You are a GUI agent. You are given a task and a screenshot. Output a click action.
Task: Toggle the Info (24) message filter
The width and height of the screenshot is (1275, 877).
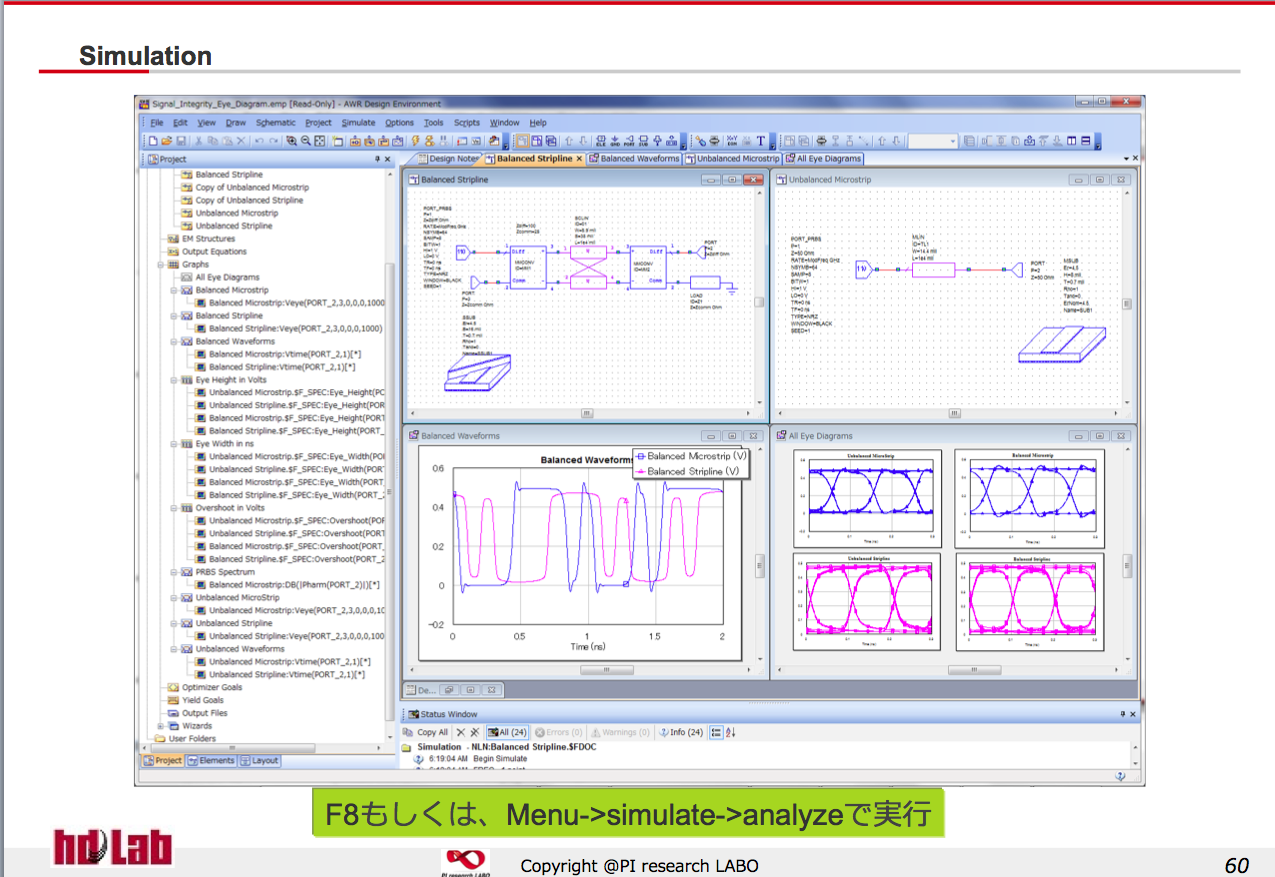681,733
